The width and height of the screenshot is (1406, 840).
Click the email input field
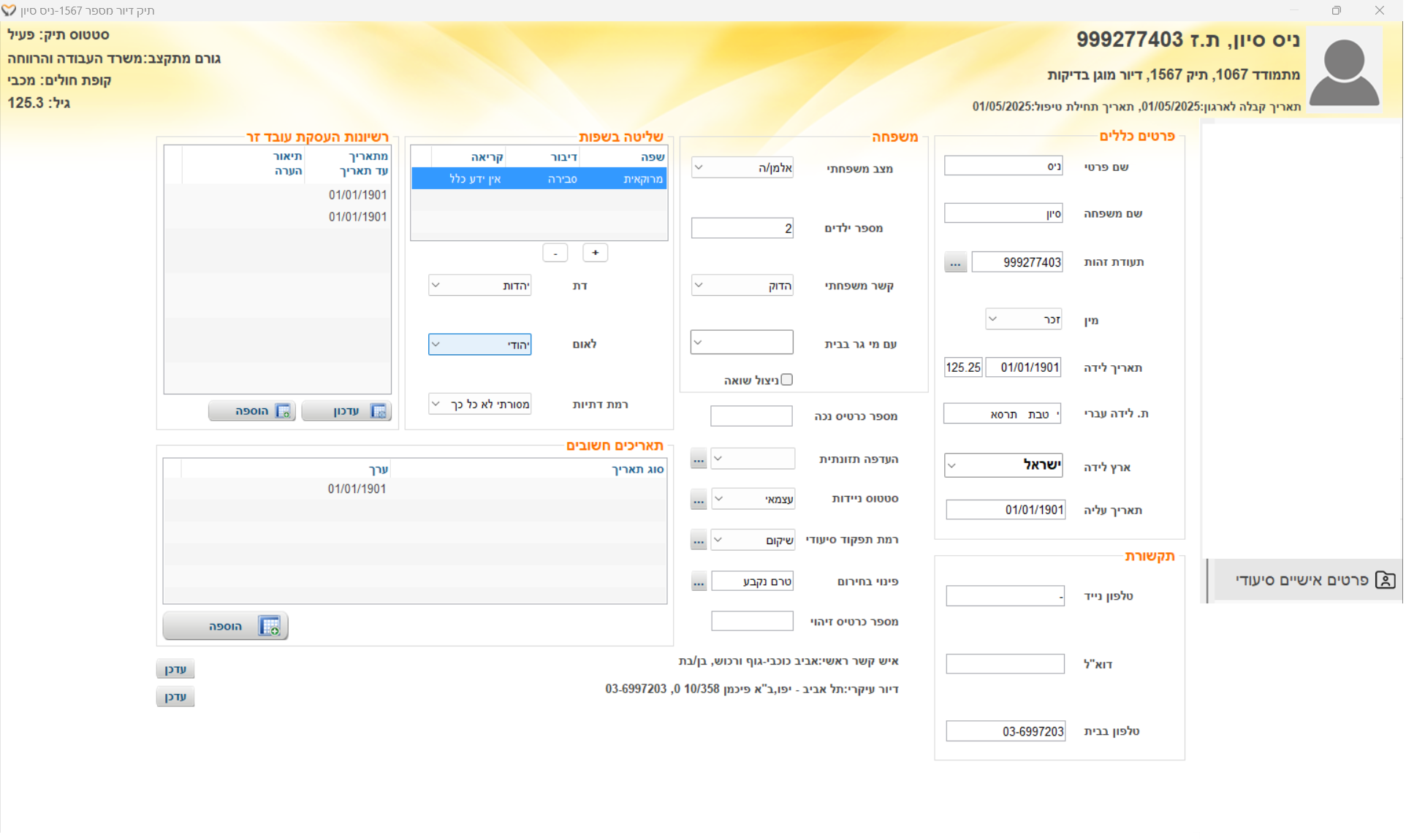[1005, 664]
